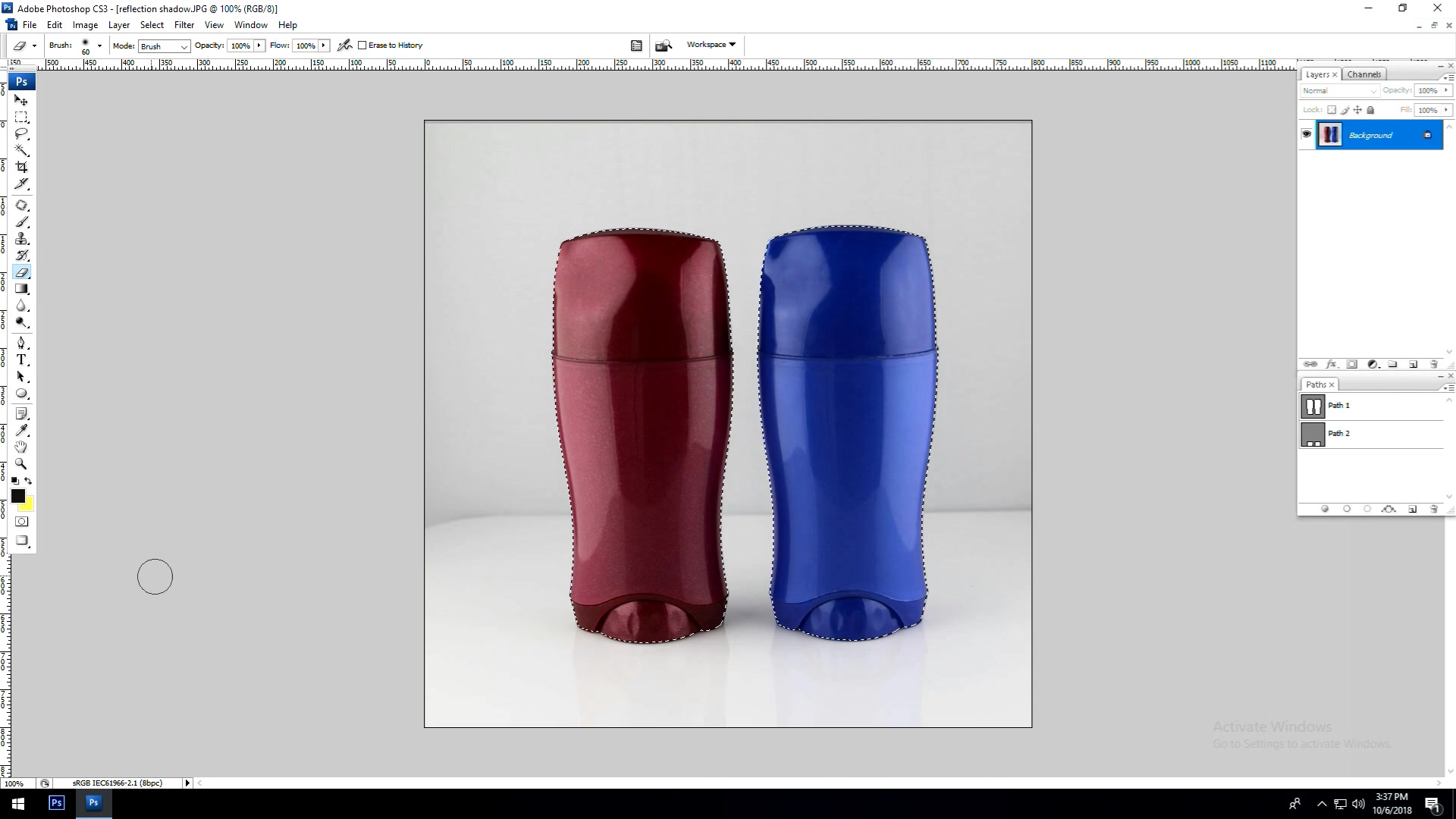The height and width of the screenshot is (819, 1456).
Task: Enable airbrush mode in options bar
Action: coord(345,45)
